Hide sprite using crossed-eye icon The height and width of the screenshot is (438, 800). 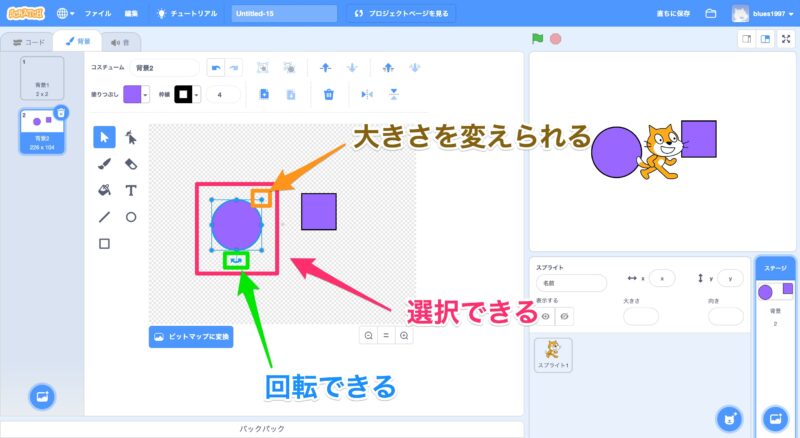[x=566, y=316]
